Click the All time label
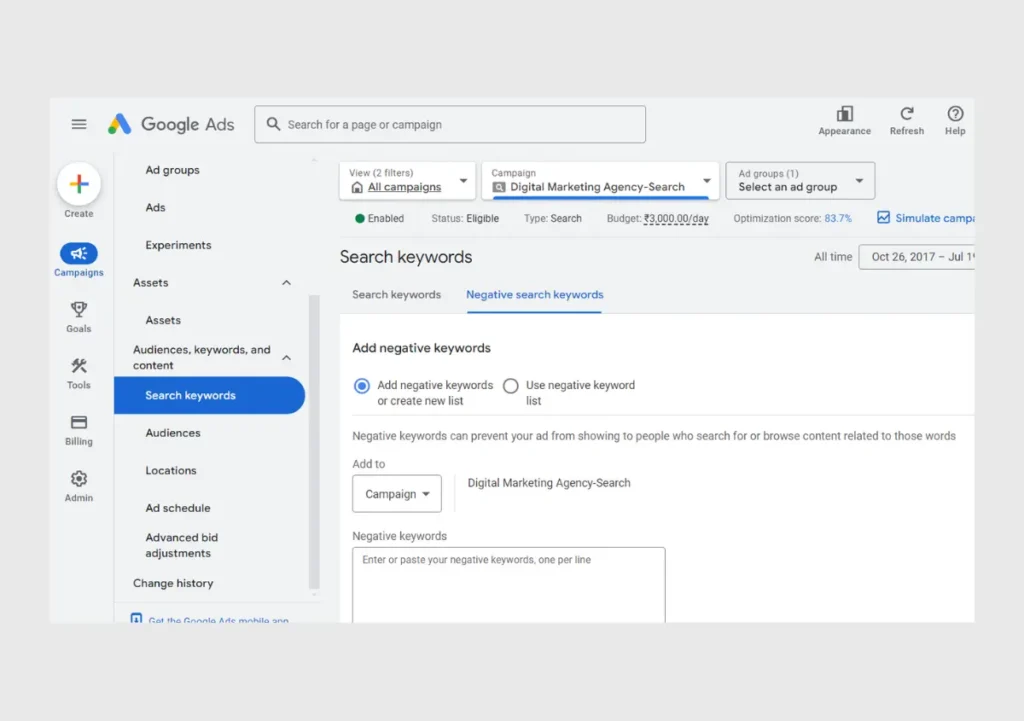Viewport: 1024px width, 721px height. [x=833, y=257]
